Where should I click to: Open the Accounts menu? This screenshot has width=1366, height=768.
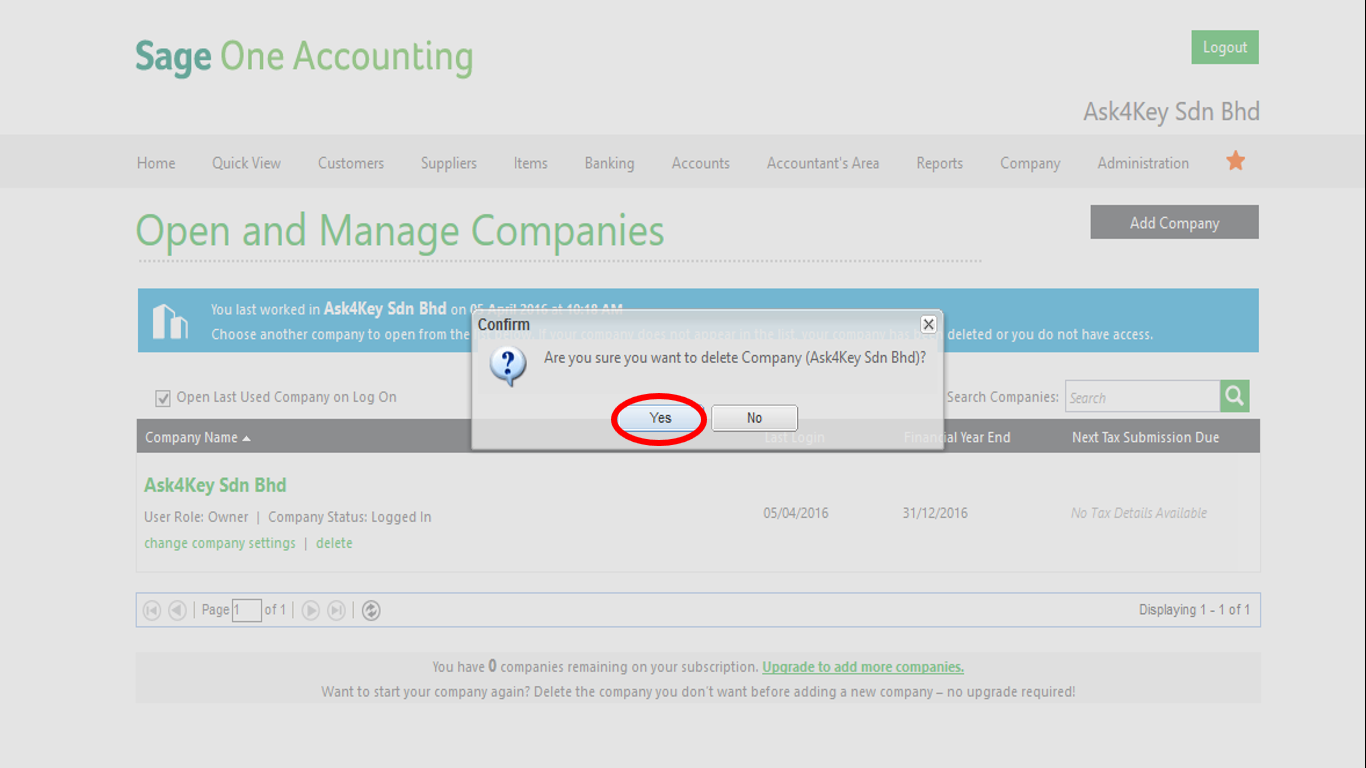click(x=700, y=163)
